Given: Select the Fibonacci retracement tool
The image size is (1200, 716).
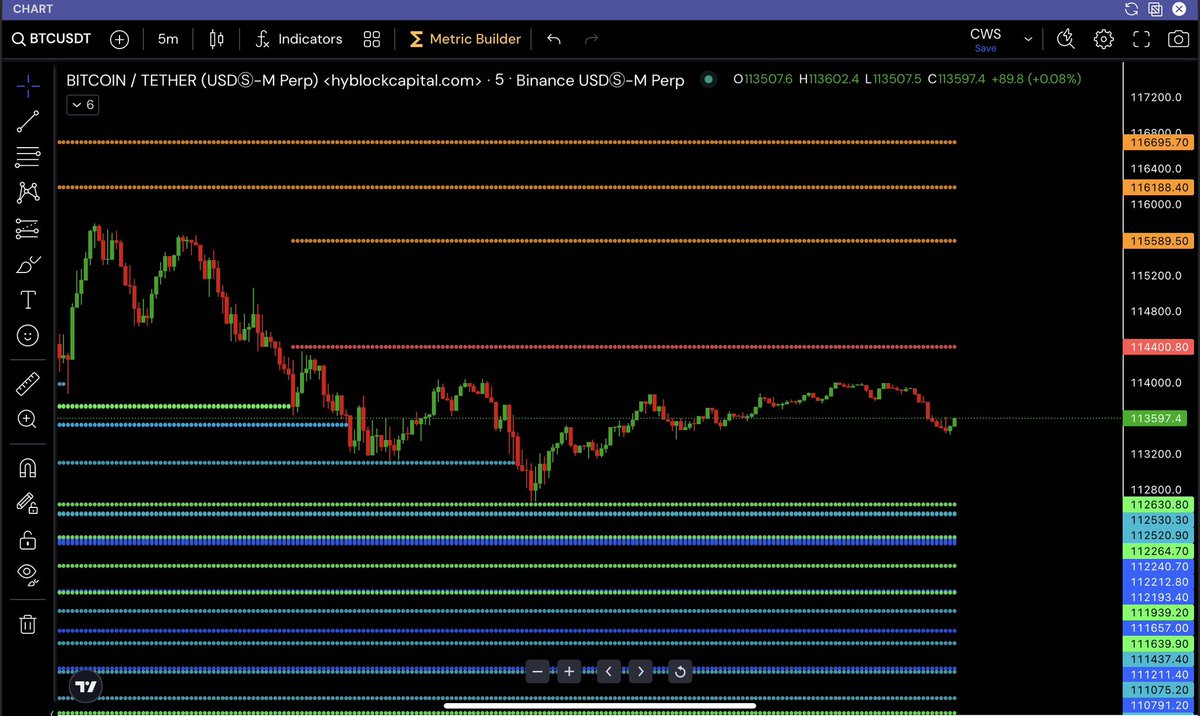Looking at the screenshot, I should pos(28,157).
